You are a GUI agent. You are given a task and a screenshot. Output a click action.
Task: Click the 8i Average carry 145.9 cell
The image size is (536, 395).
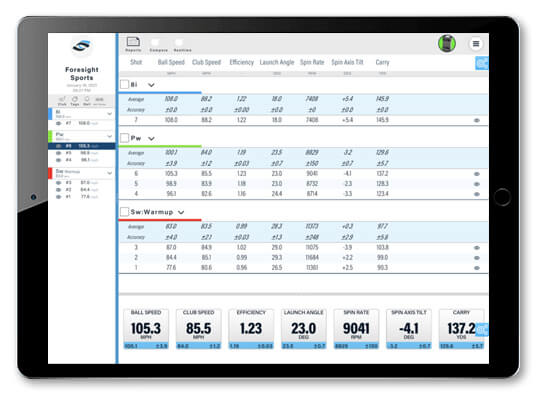pyautogui.click(x=383, y=99)
